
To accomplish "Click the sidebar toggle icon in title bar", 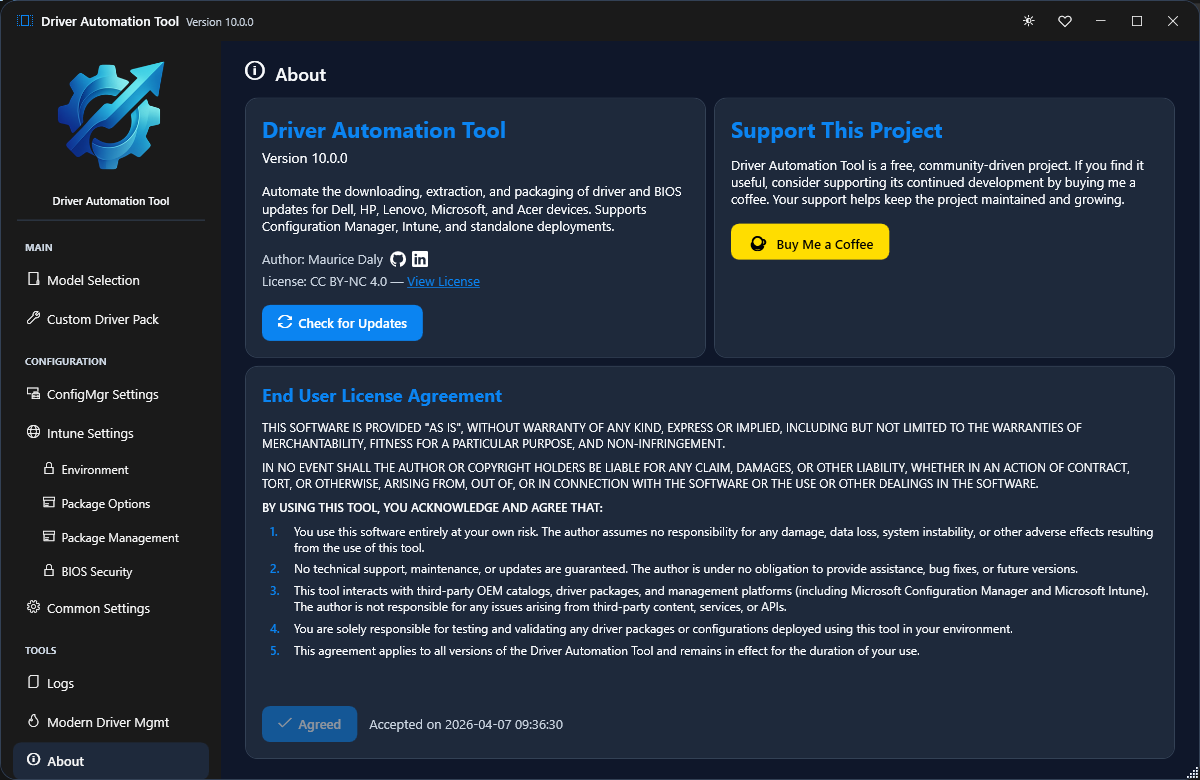I will pos(25,21).
